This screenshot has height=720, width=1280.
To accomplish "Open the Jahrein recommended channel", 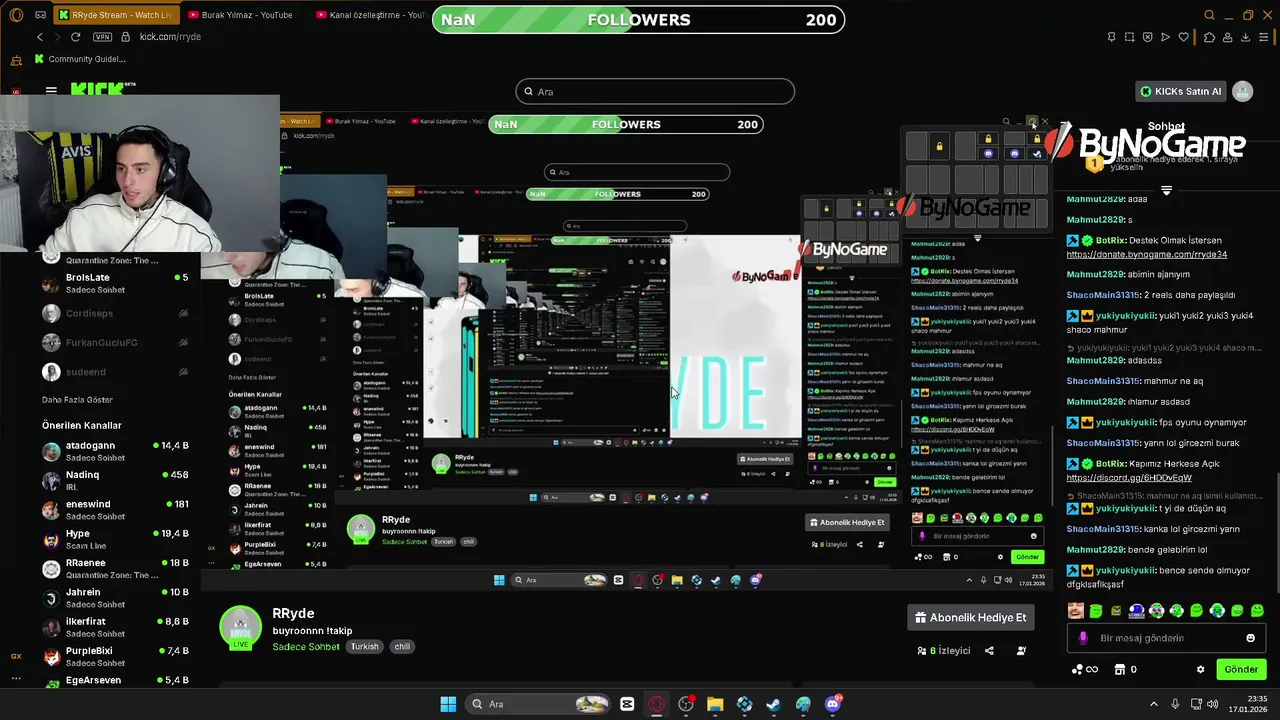I will pyautogui.click(x=115, y=597).
